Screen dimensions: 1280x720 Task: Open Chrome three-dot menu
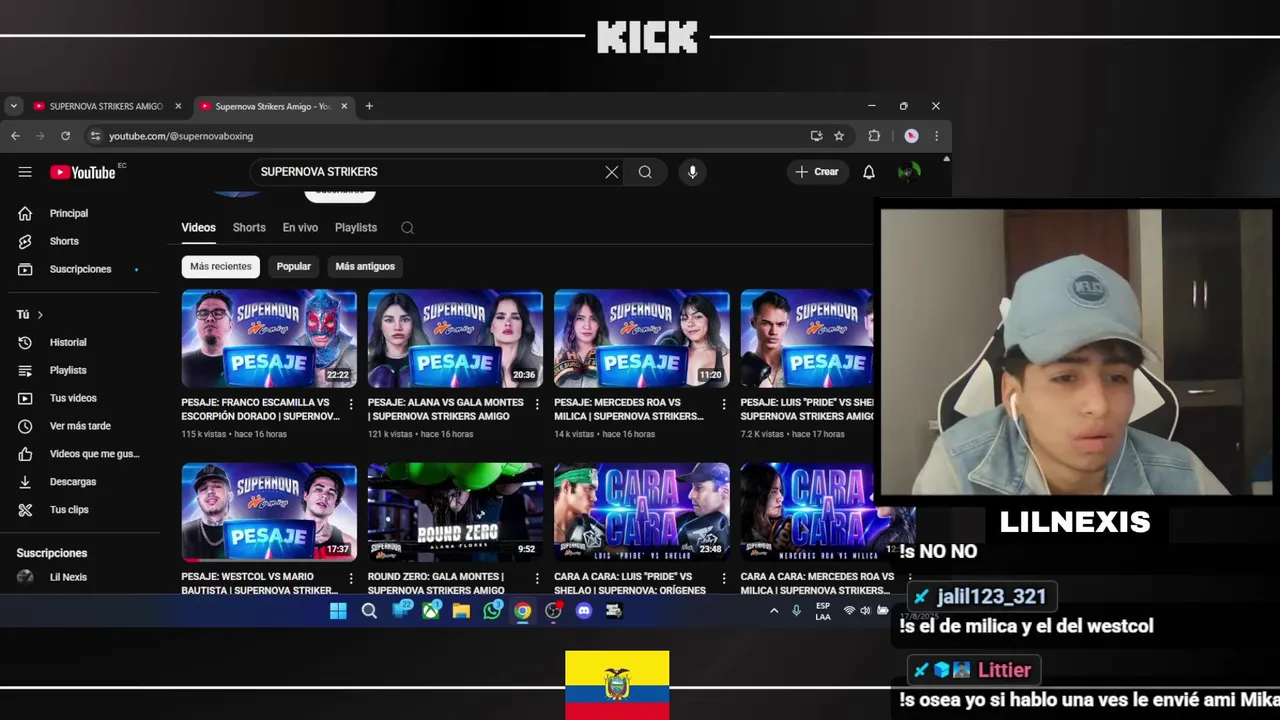[x=936, y=136]
